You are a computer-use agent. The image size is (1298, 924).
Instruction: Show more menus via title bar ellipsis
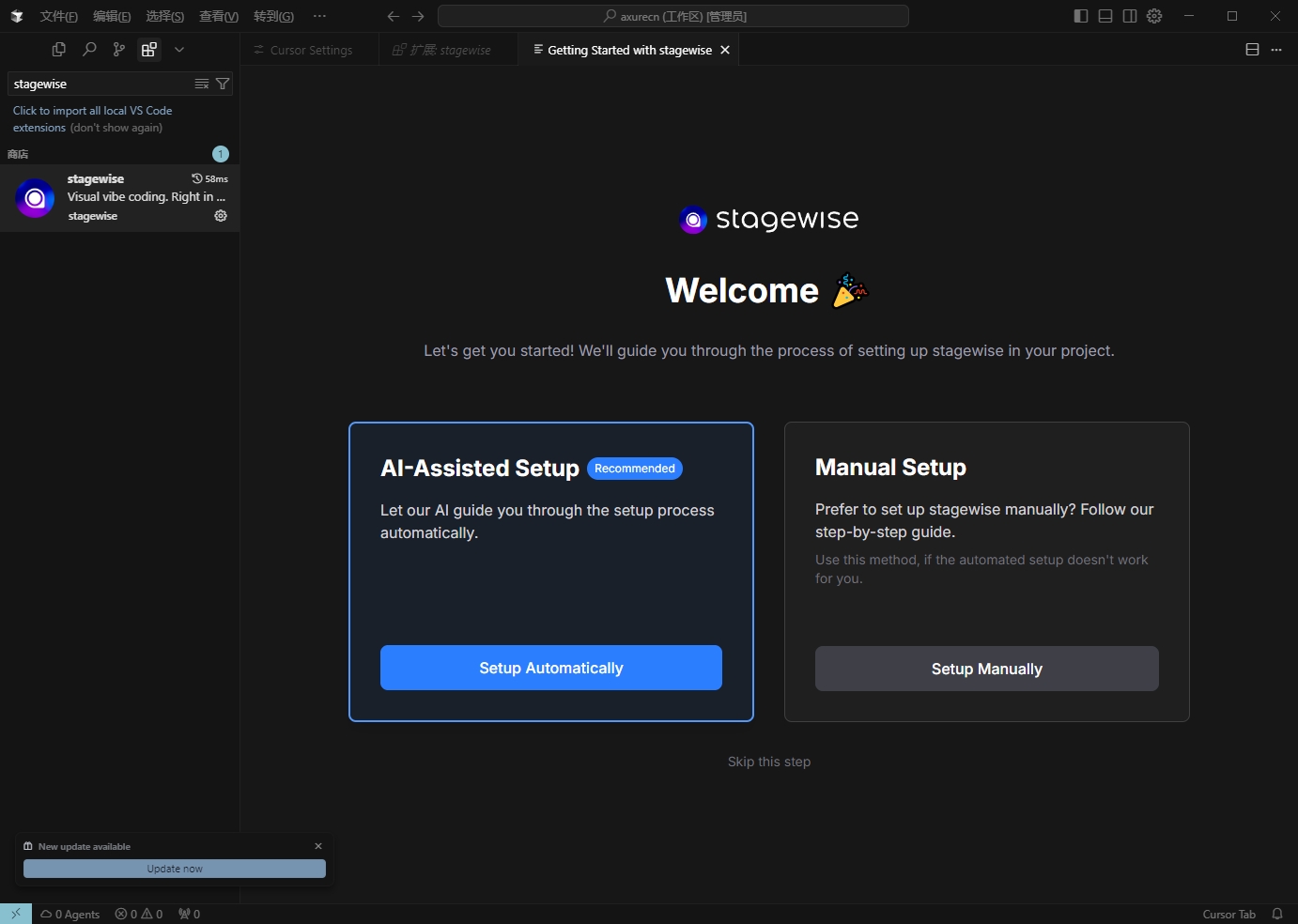tap(320, 16)
